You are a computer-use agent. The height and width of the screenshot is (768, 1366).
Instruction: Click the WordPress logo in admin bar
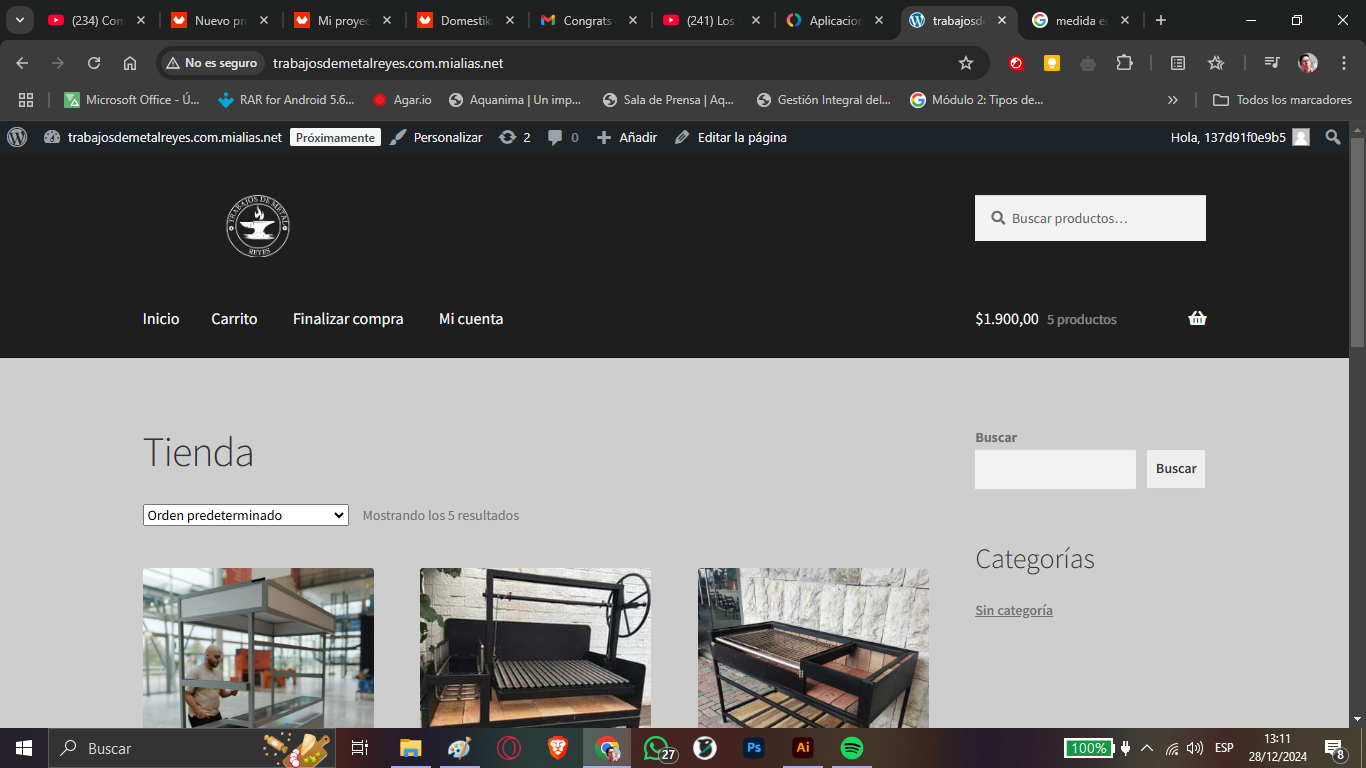coord(17,137)
